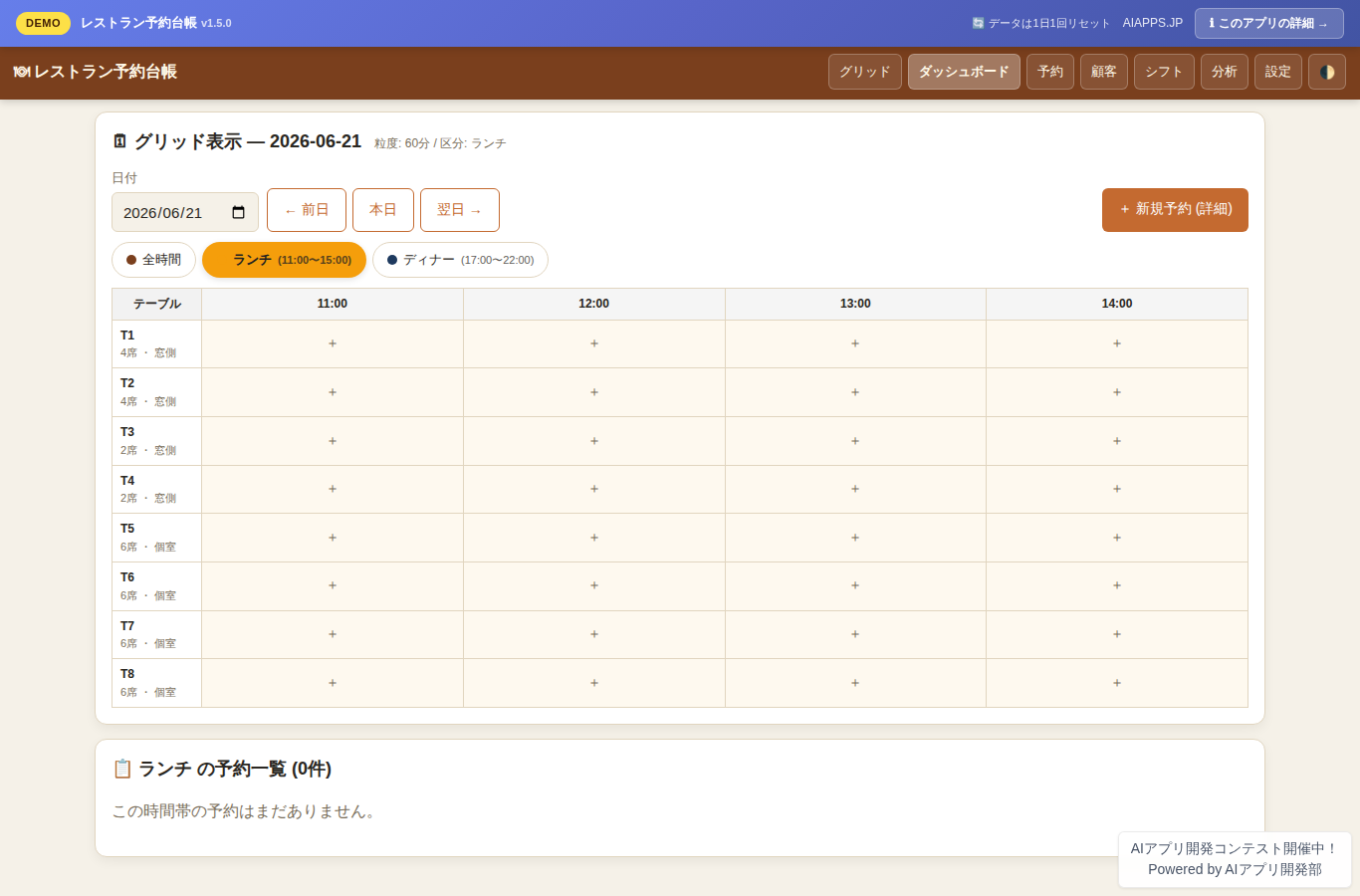Add reservation for T7 at 12:00

click(x=594, y=634)
